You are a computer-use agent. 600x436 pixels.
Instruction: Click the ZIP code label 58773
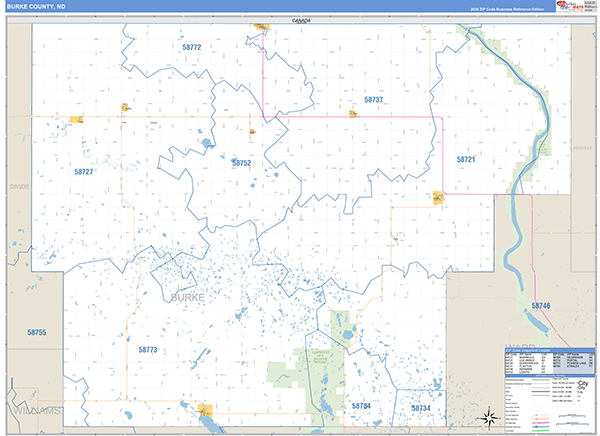click(x=148, y=349)
